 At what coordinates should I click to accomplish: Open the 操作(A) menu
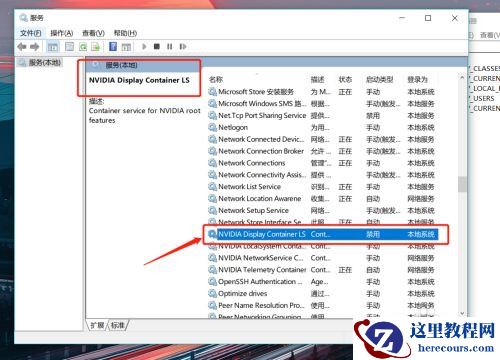click(x=62, y=33)
